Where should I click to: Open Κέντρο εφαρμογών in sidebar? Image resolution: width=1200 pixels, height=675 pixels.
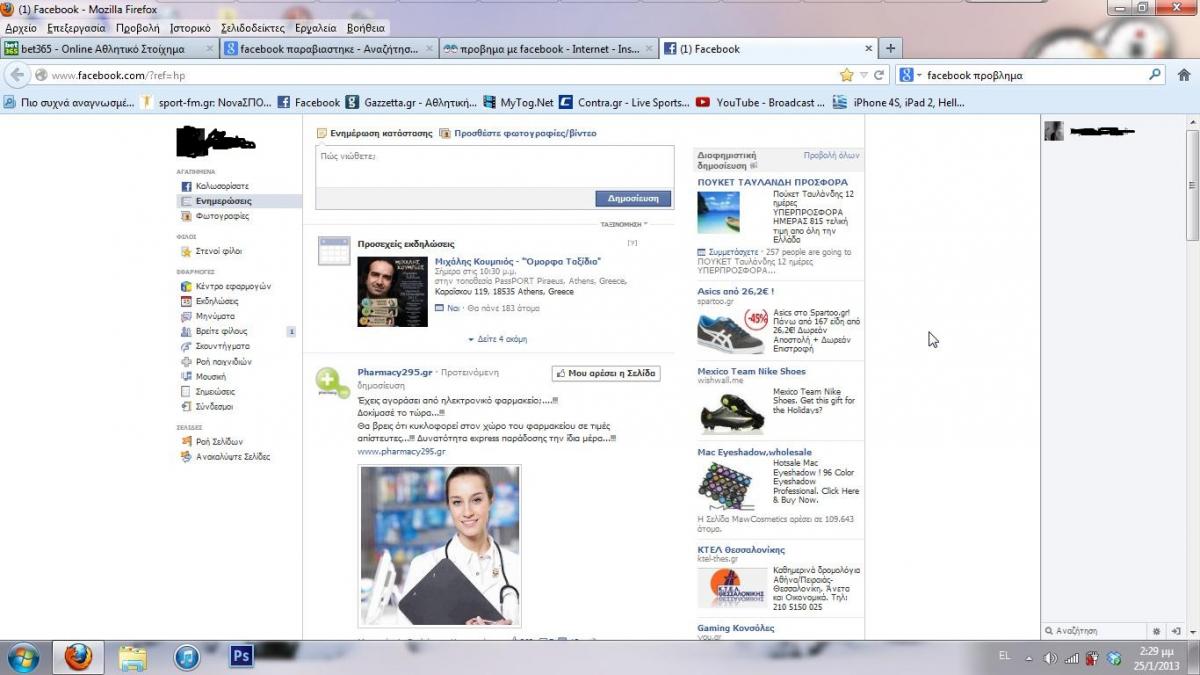point(232,286)
